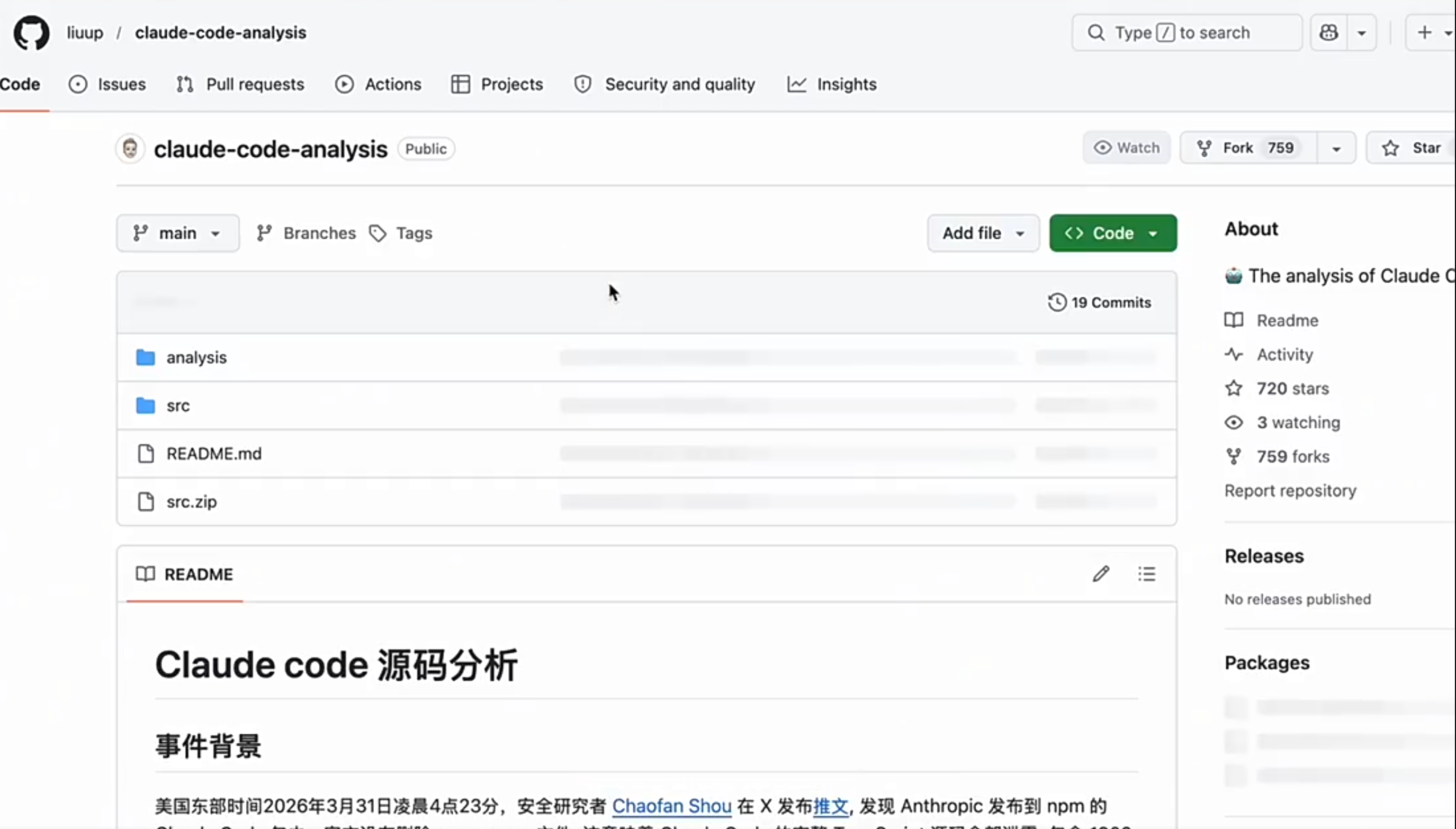The width and height of the screenshot is (1456, 829).
Task: Edit README with pencil icon
Action: click(x=1101, y=574)
